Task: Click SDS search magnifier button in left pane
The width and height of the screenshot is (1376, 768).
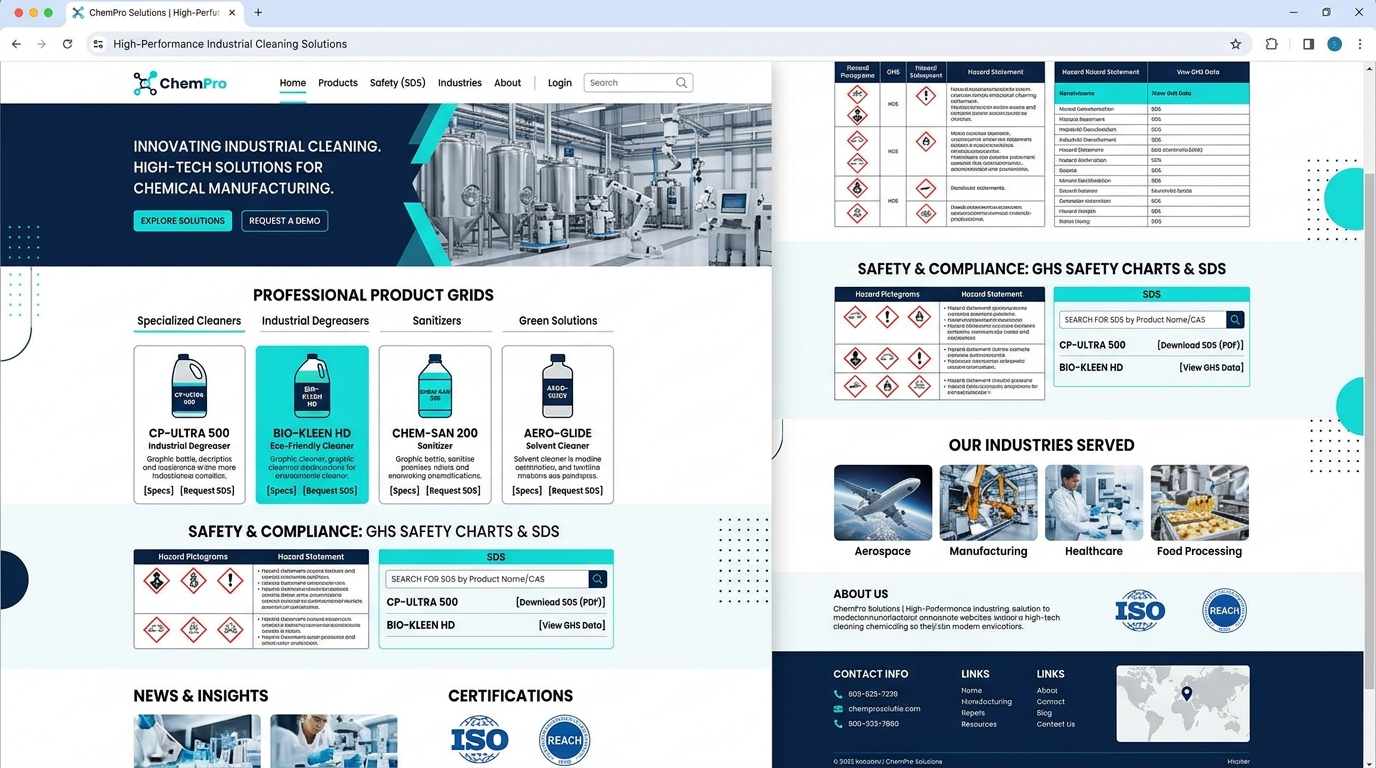Action: [x=597, y=579]
